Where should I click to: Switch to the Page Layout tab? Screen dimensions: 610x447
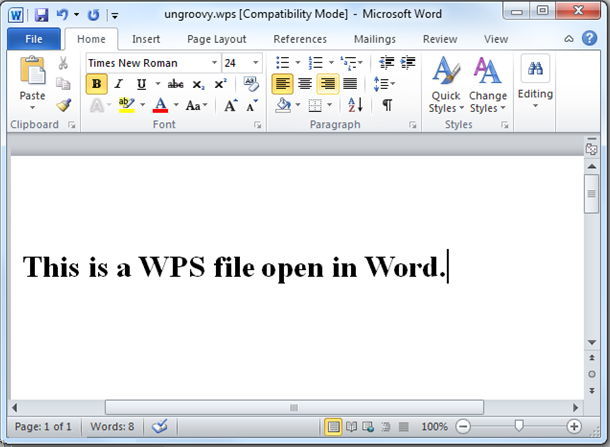[x=217, y=39]
